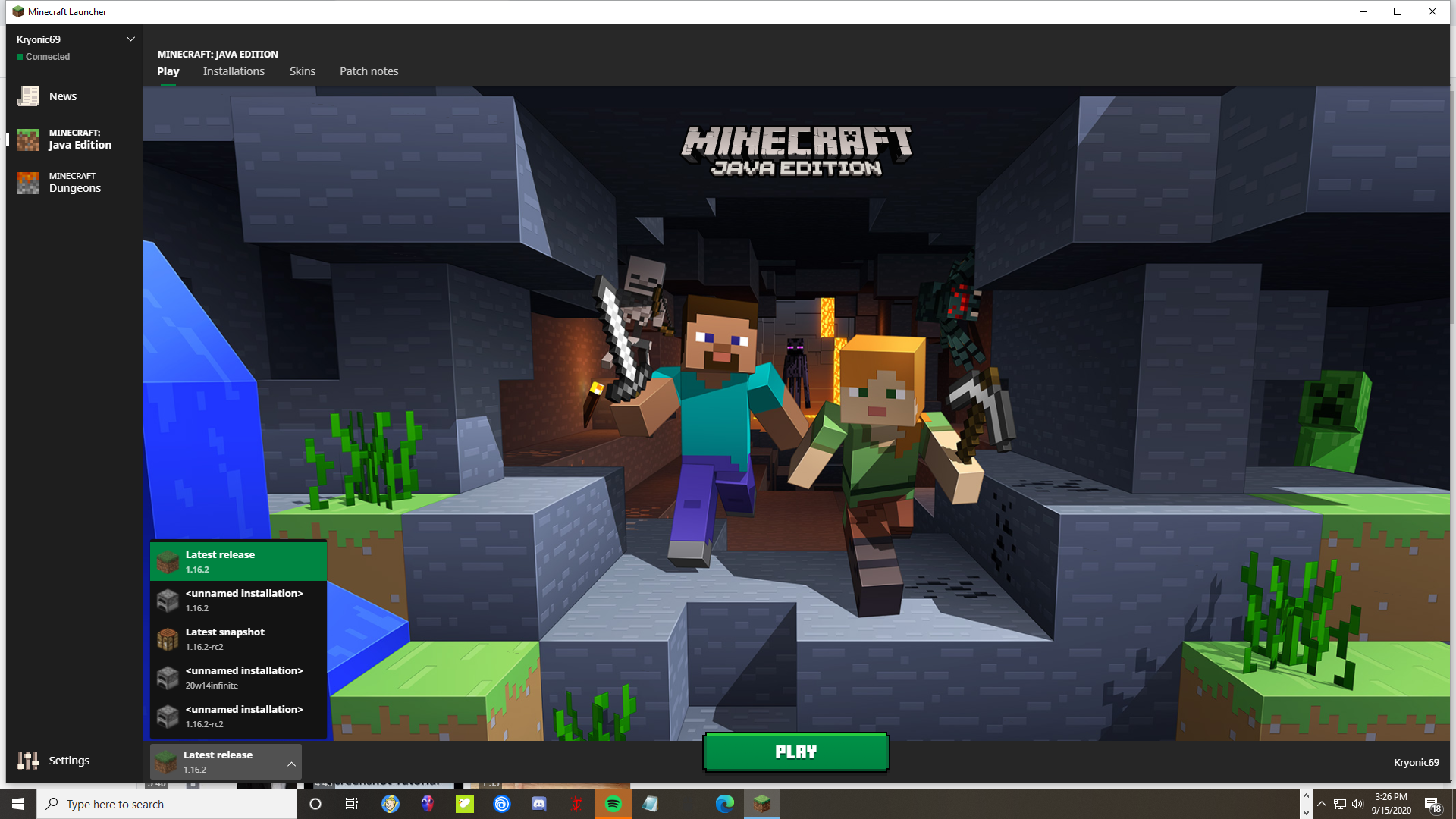Open launcher Settings sliders icon
The height and width of the screenshot is (819, 1456).
(x=28, y=761)
